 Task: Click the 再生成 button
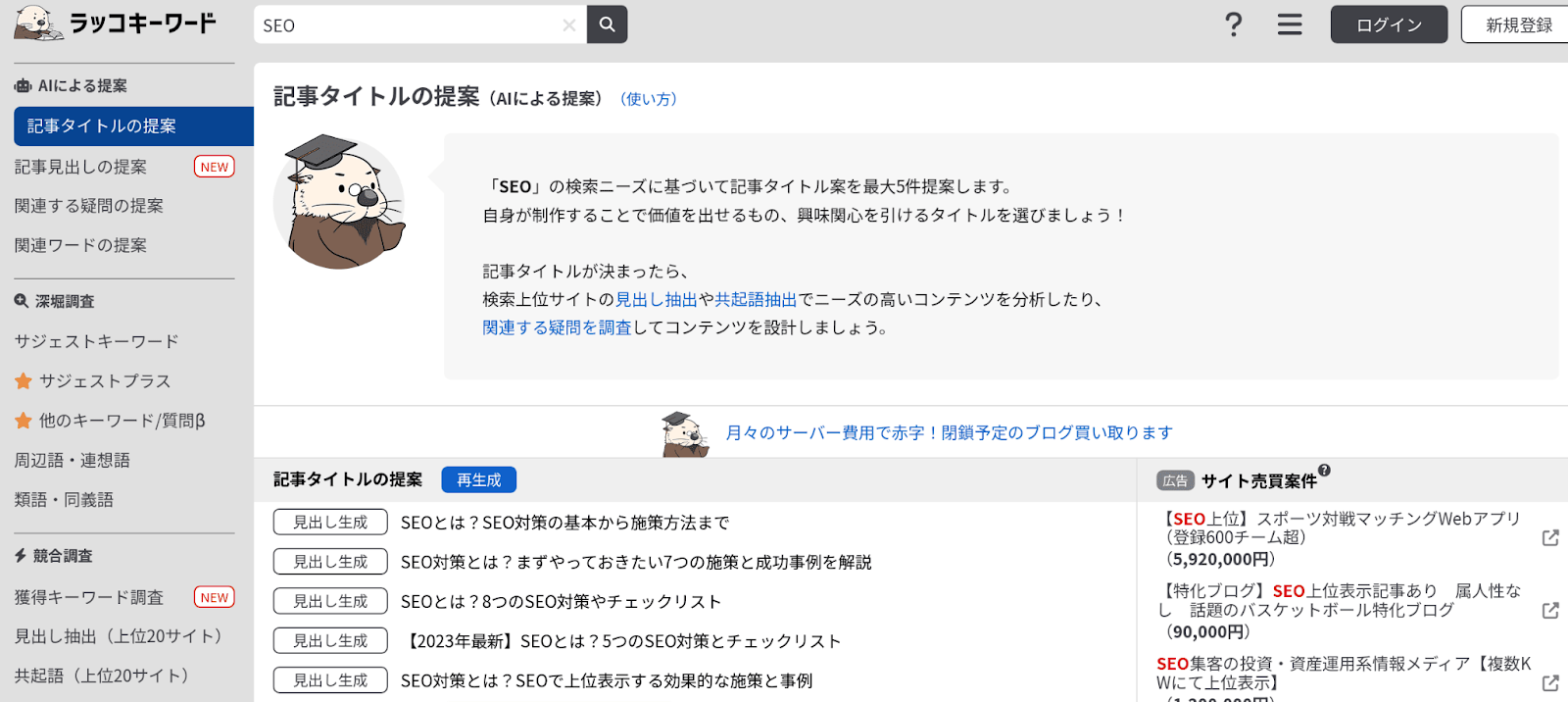pos(479,479)
